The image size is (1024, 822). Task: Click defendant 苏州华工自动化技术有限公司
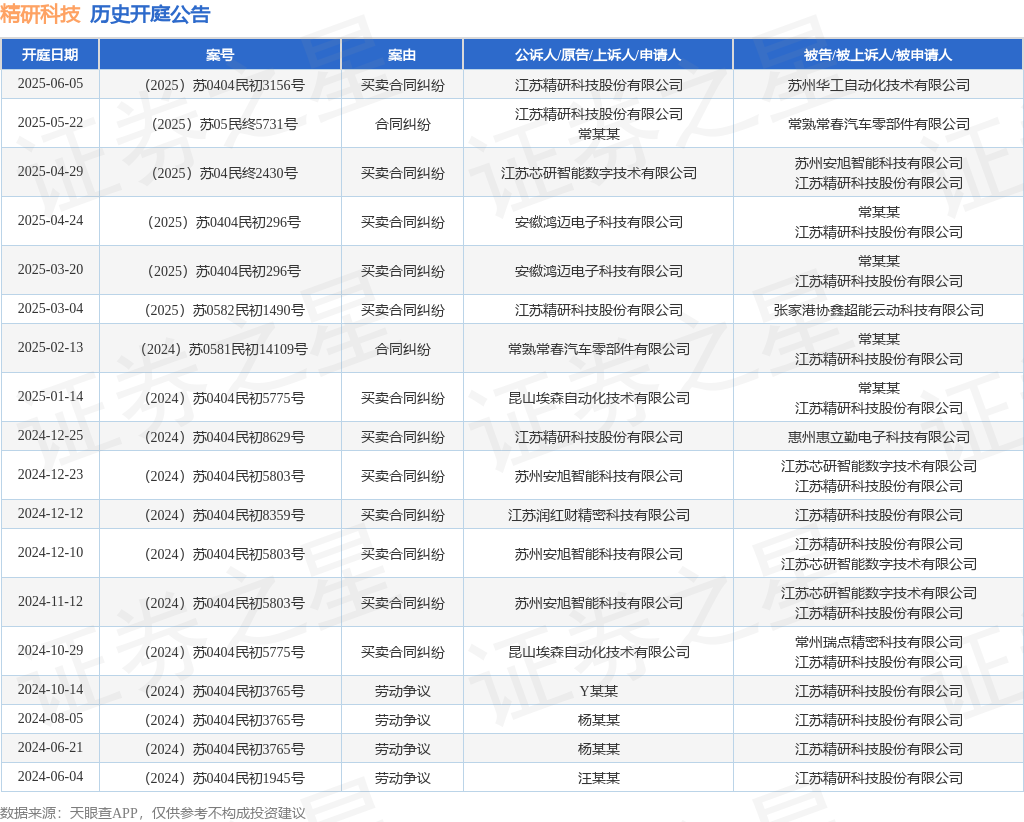tap(878, 85)
